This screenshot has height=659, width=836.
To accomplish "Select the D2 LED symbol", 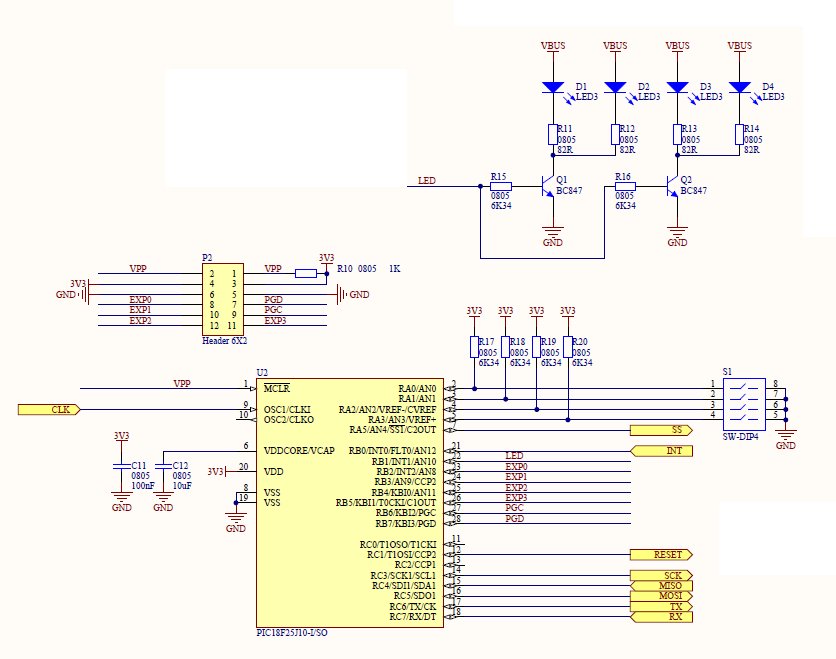I will pos(615,87).
